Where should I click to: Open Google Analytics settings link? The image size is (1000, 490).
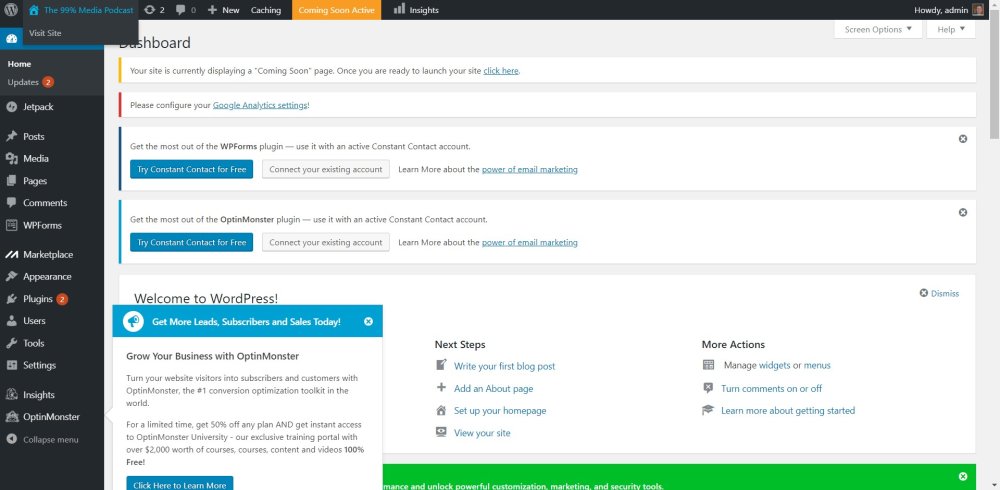[x=260, y=105]
